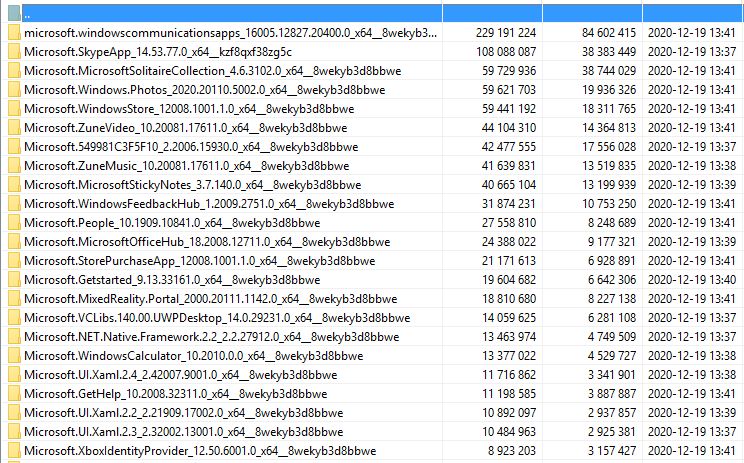The width and height of the screenshot is (744, 463).
Task: Click the Microsoft.549981C3F5F10 folder icon
Action: (x=14, y=146)
